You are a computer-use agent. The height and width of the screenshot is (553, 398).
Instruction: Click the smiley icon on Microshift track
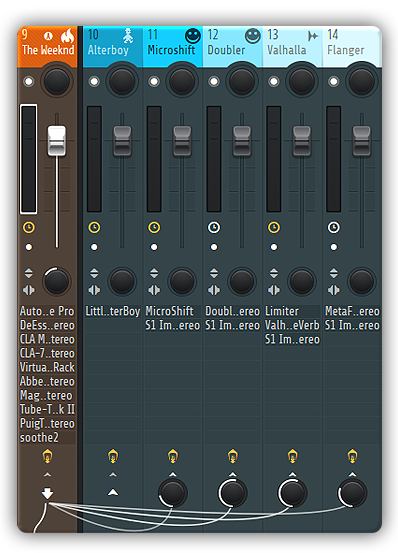click(x=192, y=36)
